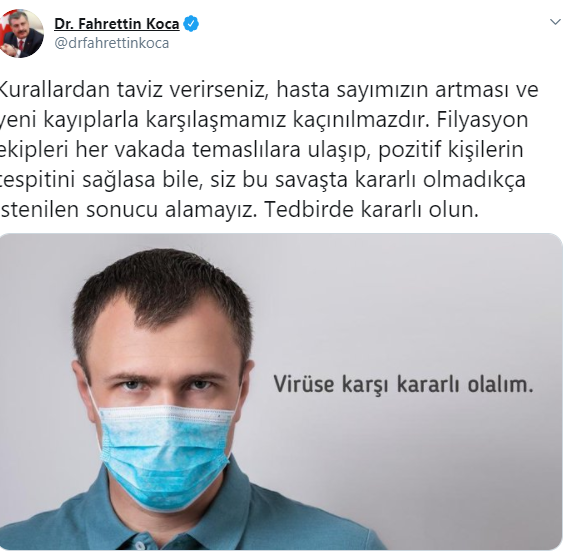Click the shirt button on the polo
Viewport: 570px width, 557px height.
pos(139,545)
